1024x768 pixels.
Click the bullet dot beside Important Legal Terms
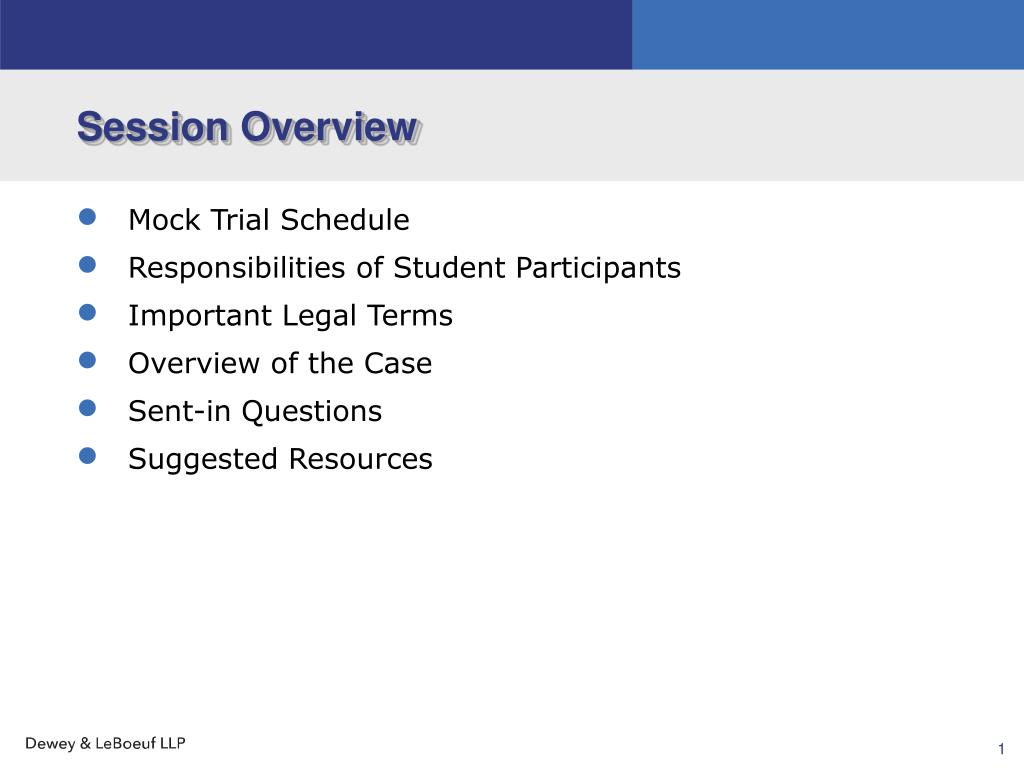point(88,312)
